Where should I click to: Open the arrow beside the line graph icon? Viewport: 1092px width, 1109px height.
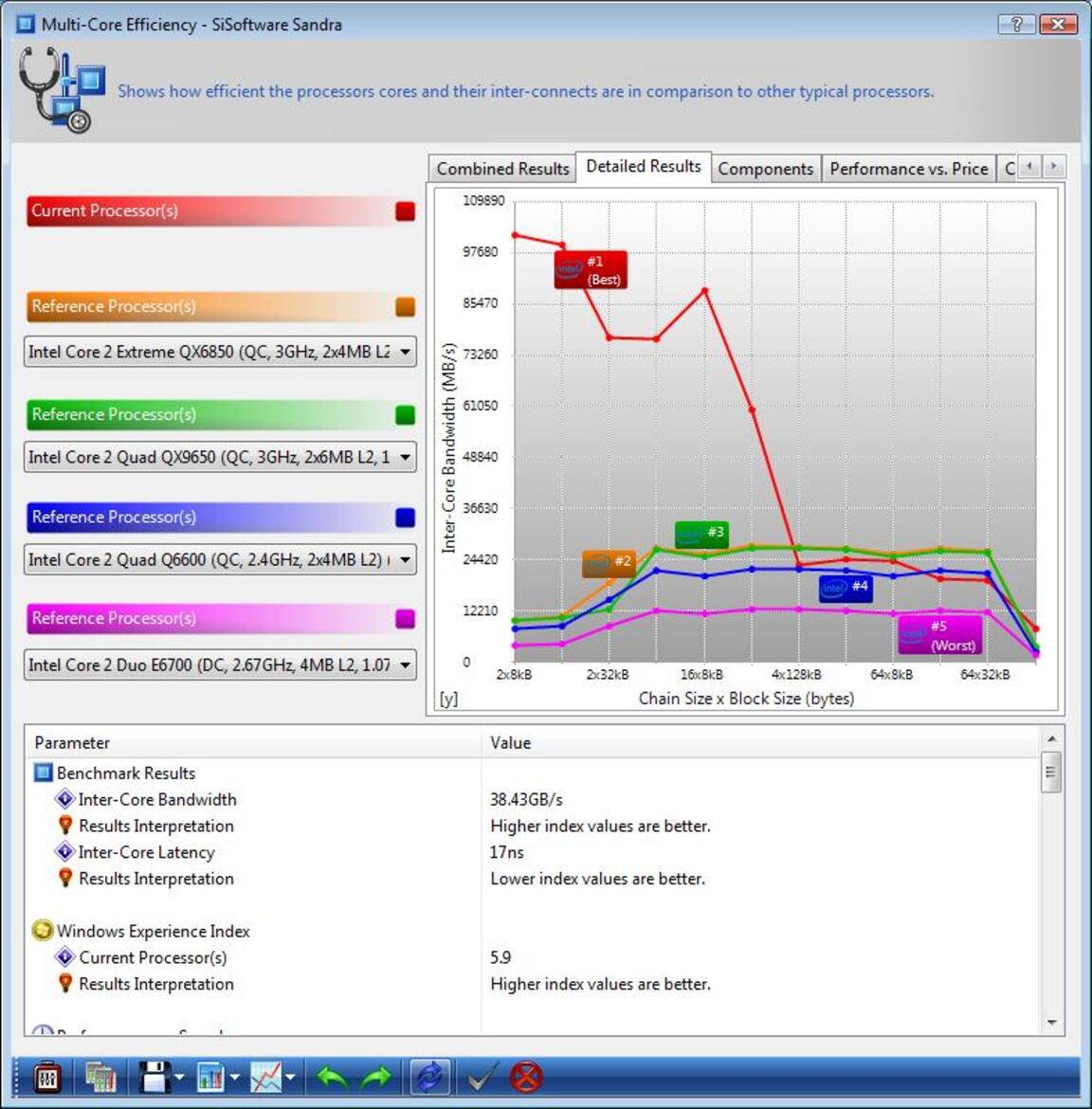(x=291, y=1079)
